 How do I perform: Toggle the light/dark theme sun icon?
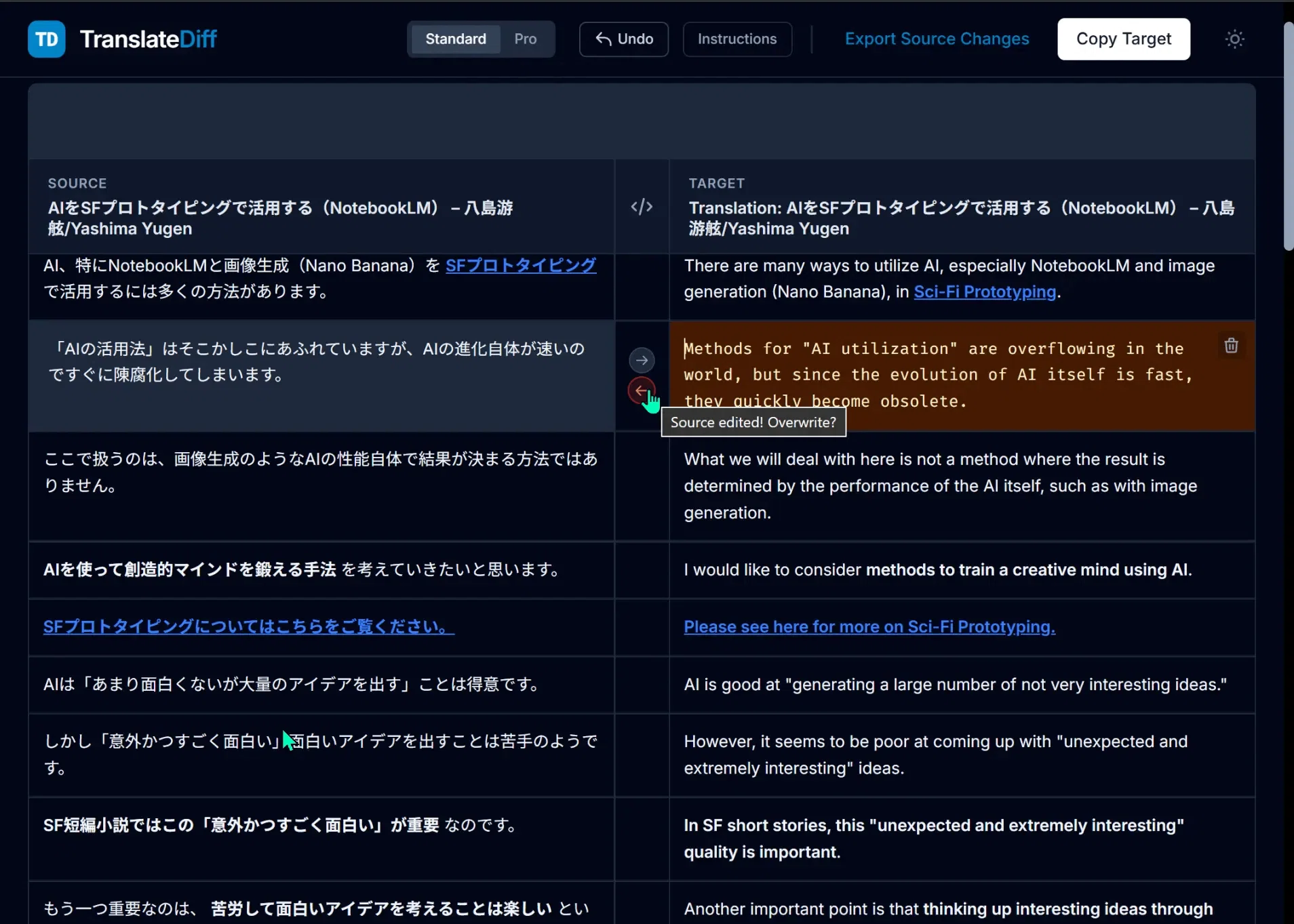point(1234,39)
